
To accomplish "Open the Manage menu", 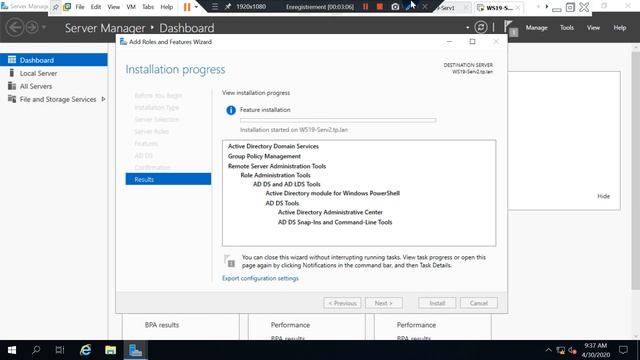I will [x=536, y=28].
